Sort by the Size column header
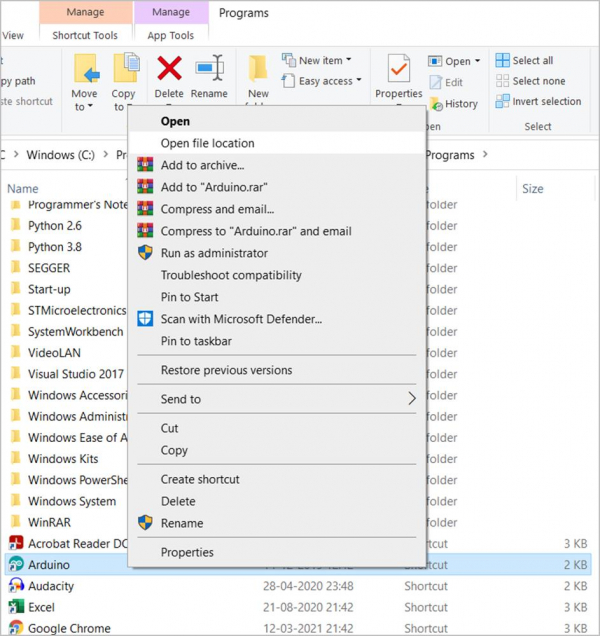The height and width of the screenshot is (636, 600). click(x=532, y=188)
